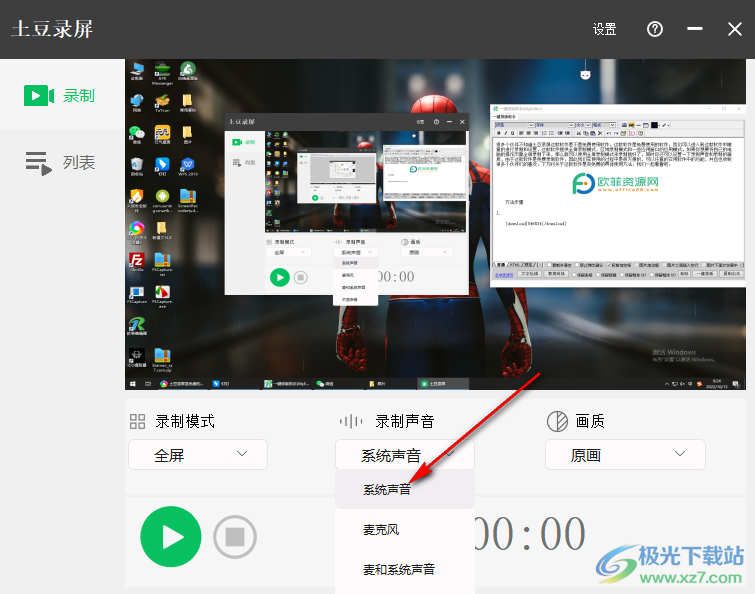This screenshot has height=594, width=755.
Task: Expand the 全屏 recording mode dropdown
Action: tap(198, 454)
